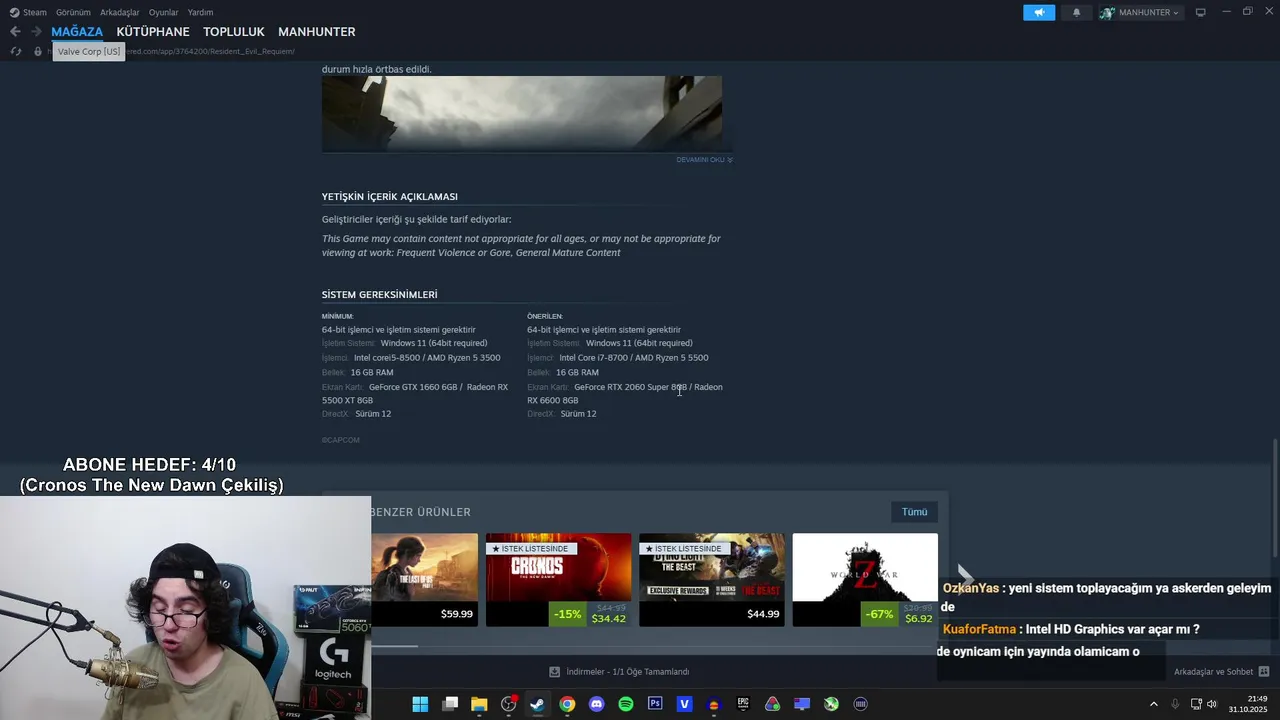Open the Dying Light The Beast card
1280x720 pixels.
point(712,580)
